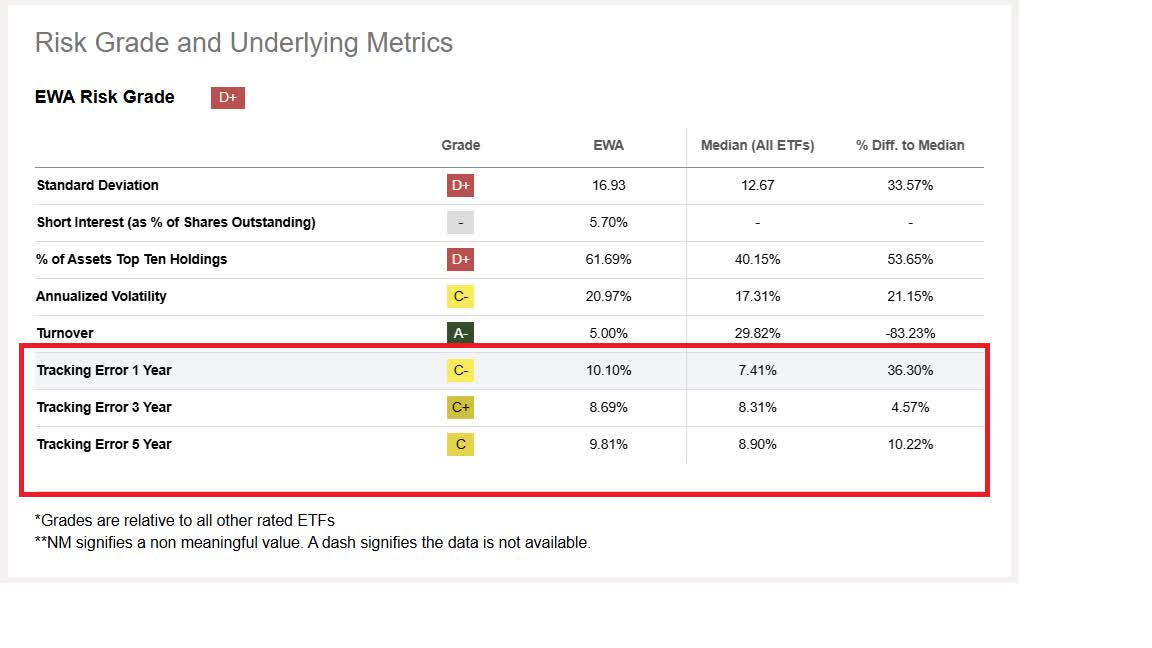This screenshot has width=1152, height=648.
Task: Select the green A- Turnover grade badge
Action: (x=460, y=333)
